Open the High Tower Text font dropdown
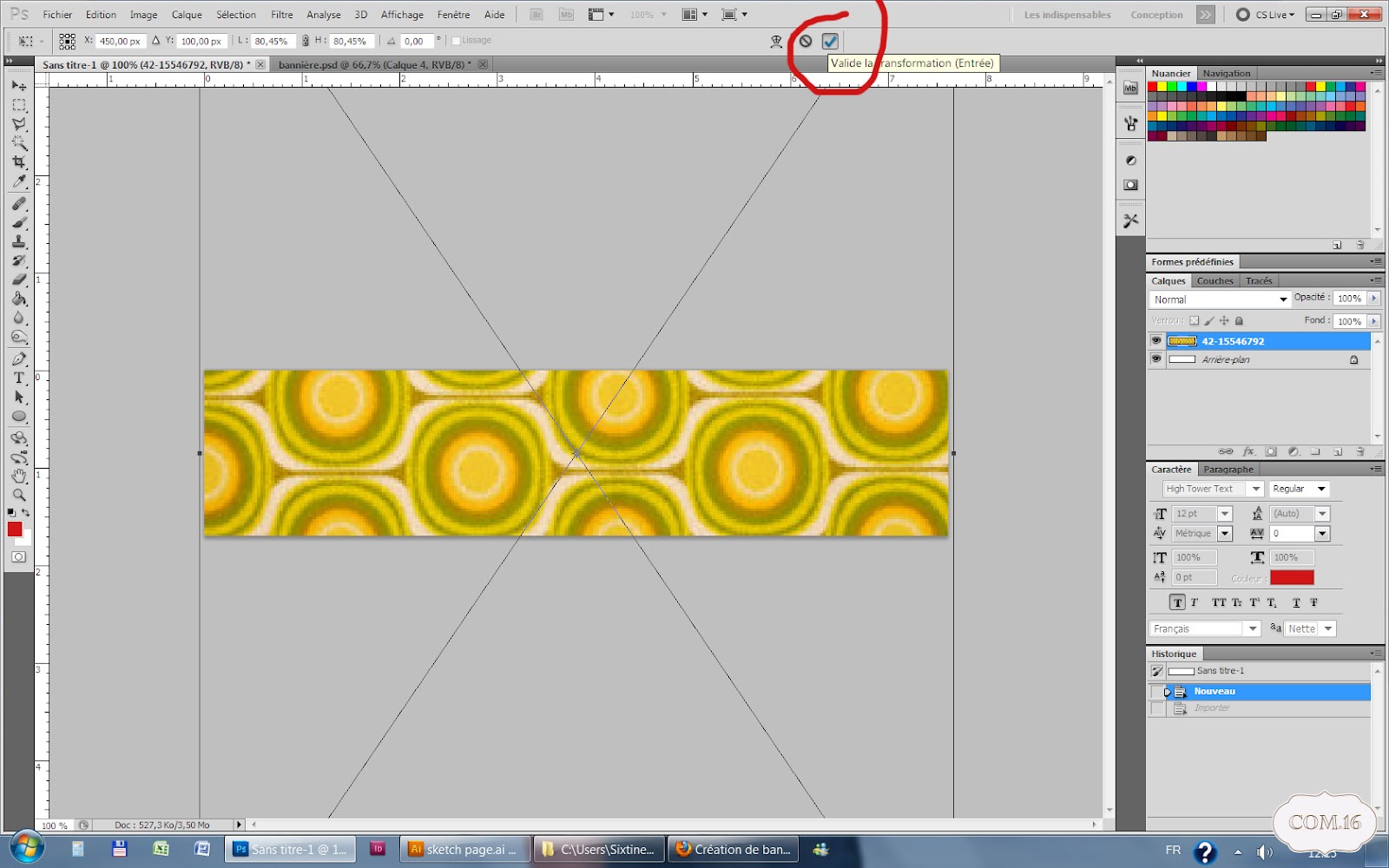 click(x=1255, y=489)
